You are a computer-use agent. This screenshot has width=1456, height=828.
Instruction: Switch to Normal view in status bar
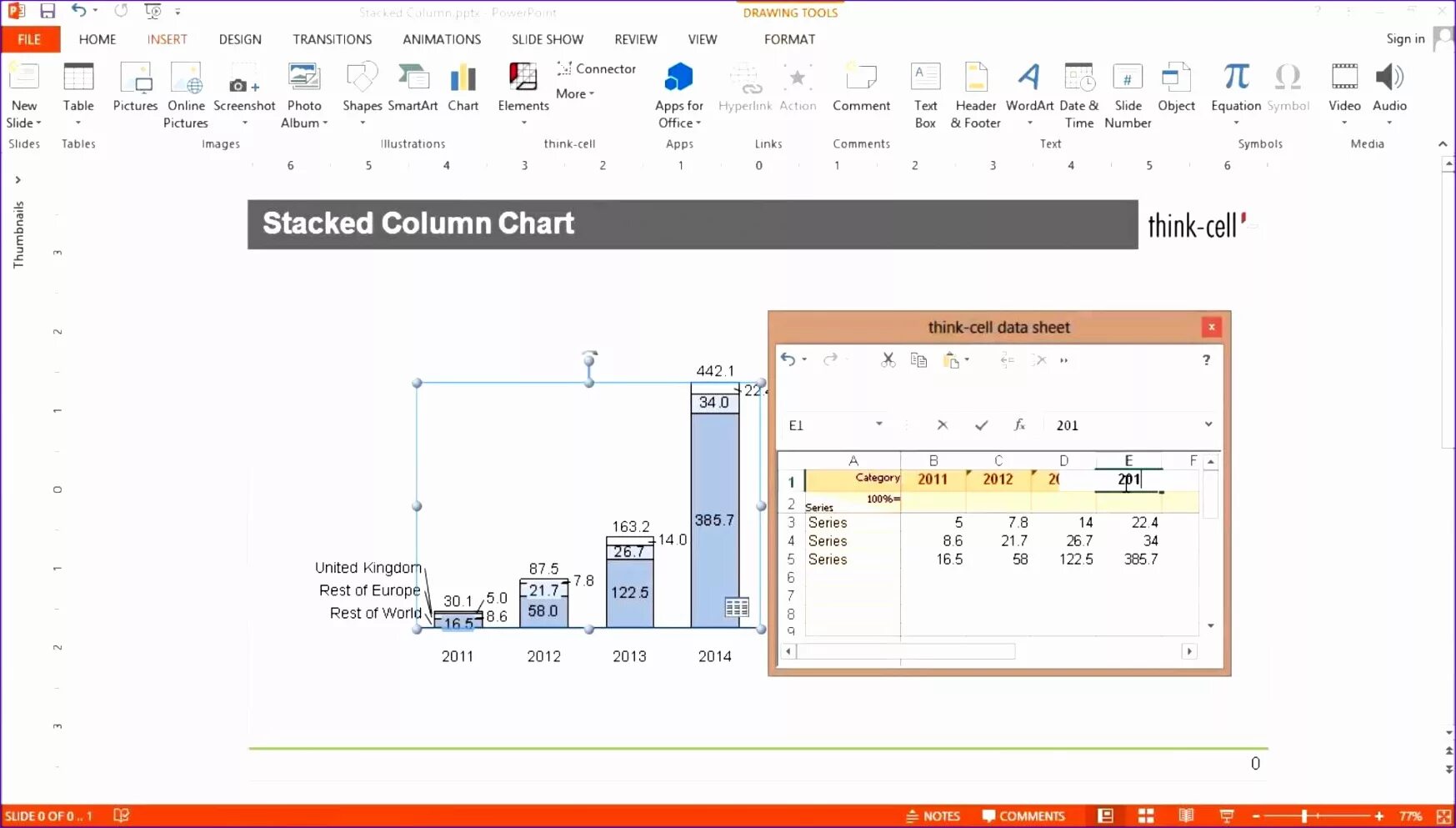click(1106, 816)
